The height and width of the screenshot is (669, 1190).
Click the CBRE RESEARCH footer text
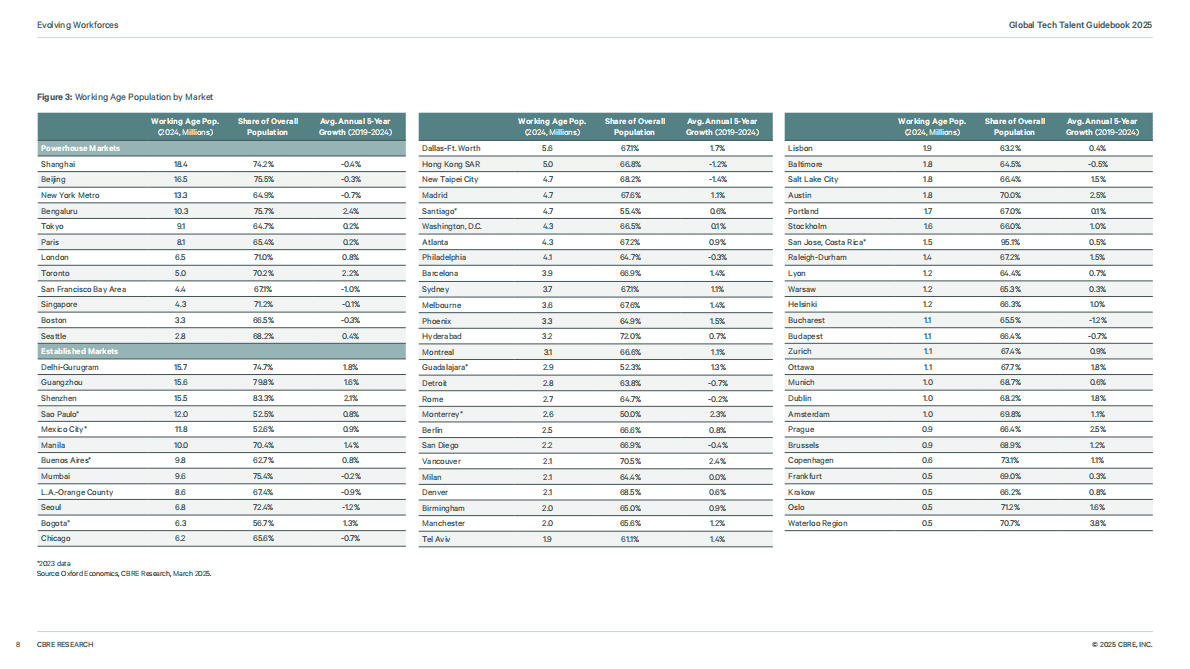[65, 645]
